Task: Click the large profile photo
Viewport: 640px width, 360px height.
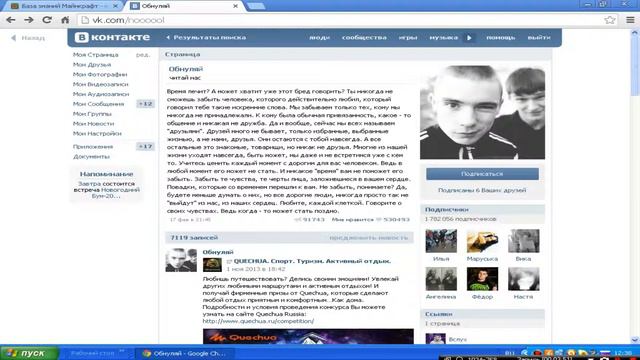Action: coord(482,112)
